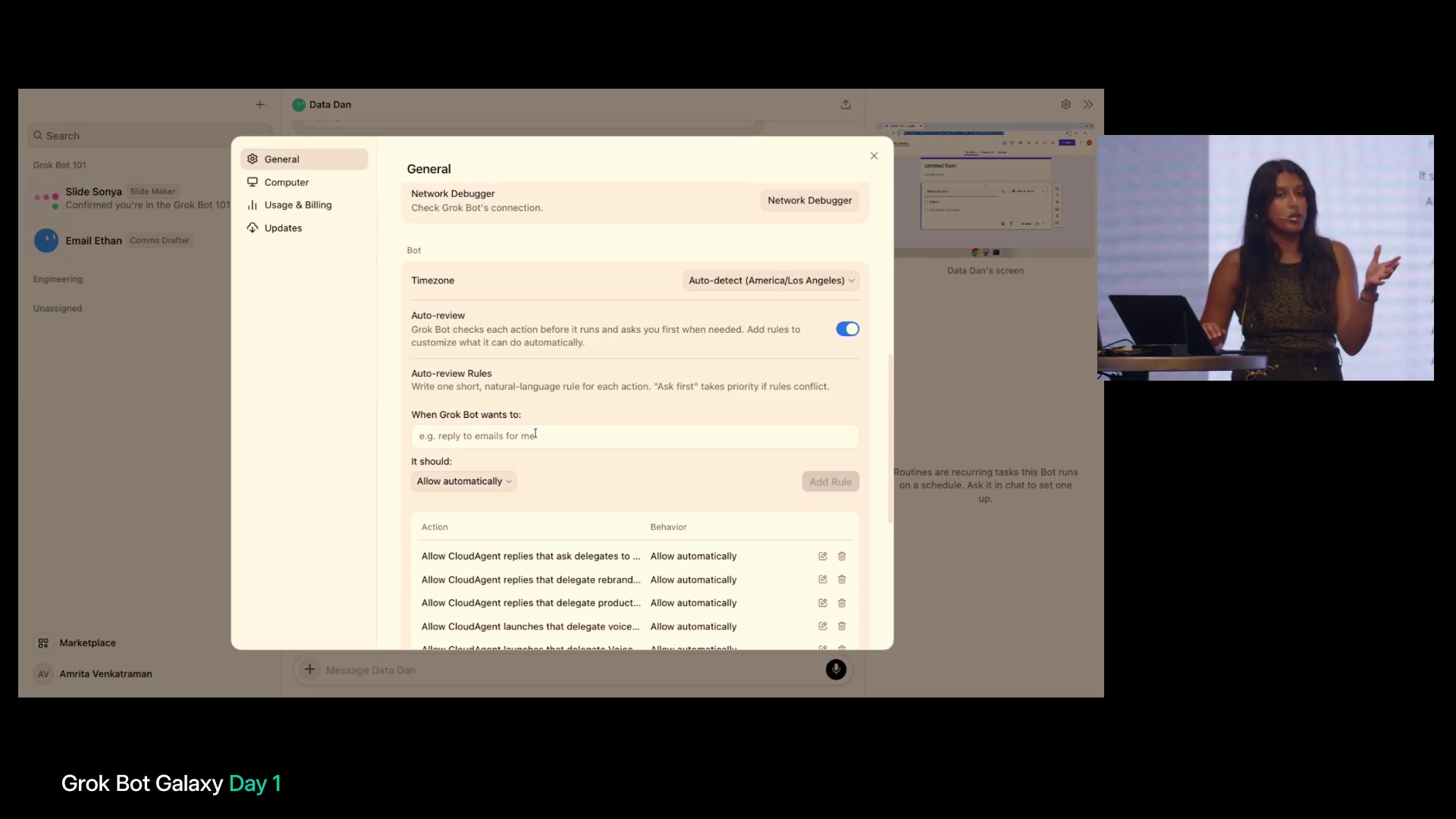
Task: Select the Engineering group
Action: 58,279
